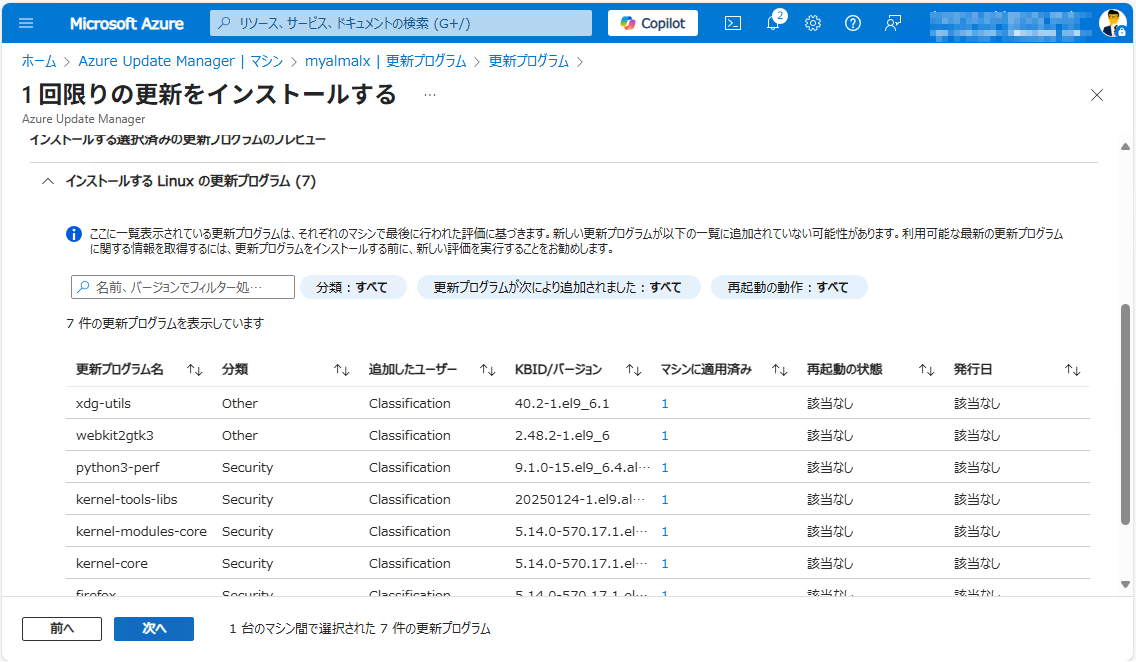Navigate to ホーム via the breadcrumb
1136x662 pixels.
coord(38,61)
